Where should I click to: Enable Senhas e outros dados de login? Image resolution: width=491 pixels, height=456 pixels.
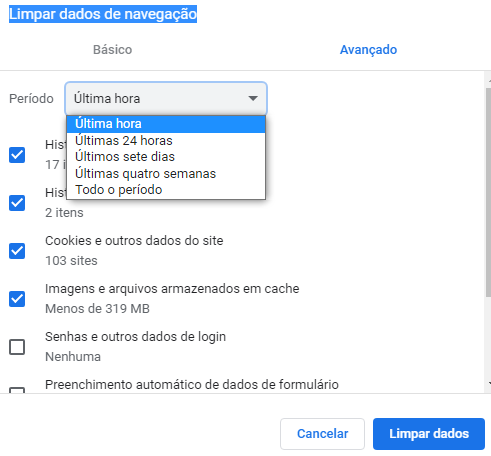17,347
